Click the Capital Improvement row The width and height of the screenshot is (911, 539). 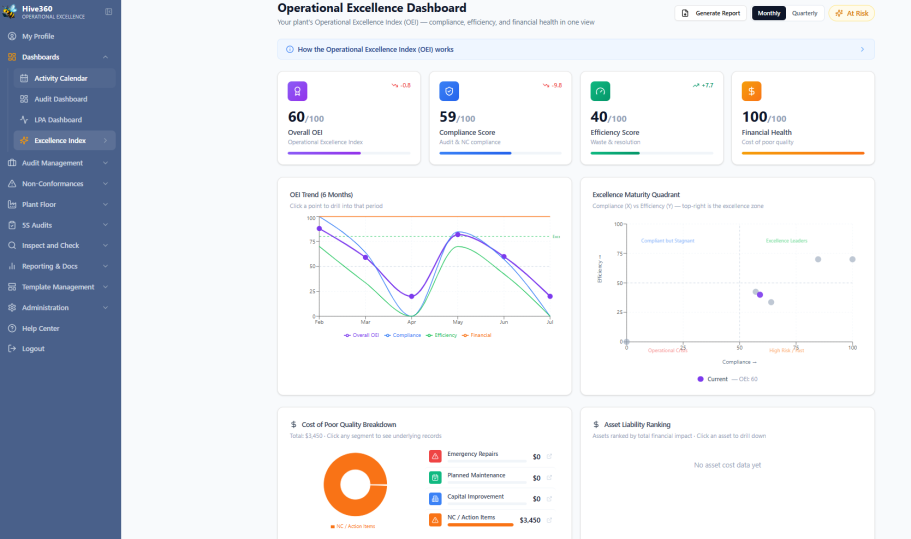[x=492, y=499]
